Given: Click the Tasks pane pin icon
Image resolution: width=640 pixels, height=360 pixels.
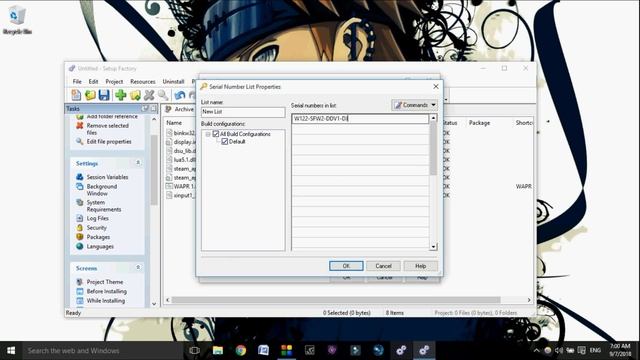Looking at the screenshot, I should click(145, 109).
